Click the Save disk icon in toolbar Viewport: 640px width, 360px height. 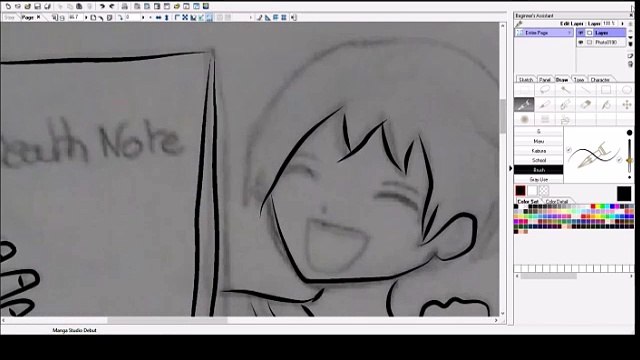[x=37, y=6]
